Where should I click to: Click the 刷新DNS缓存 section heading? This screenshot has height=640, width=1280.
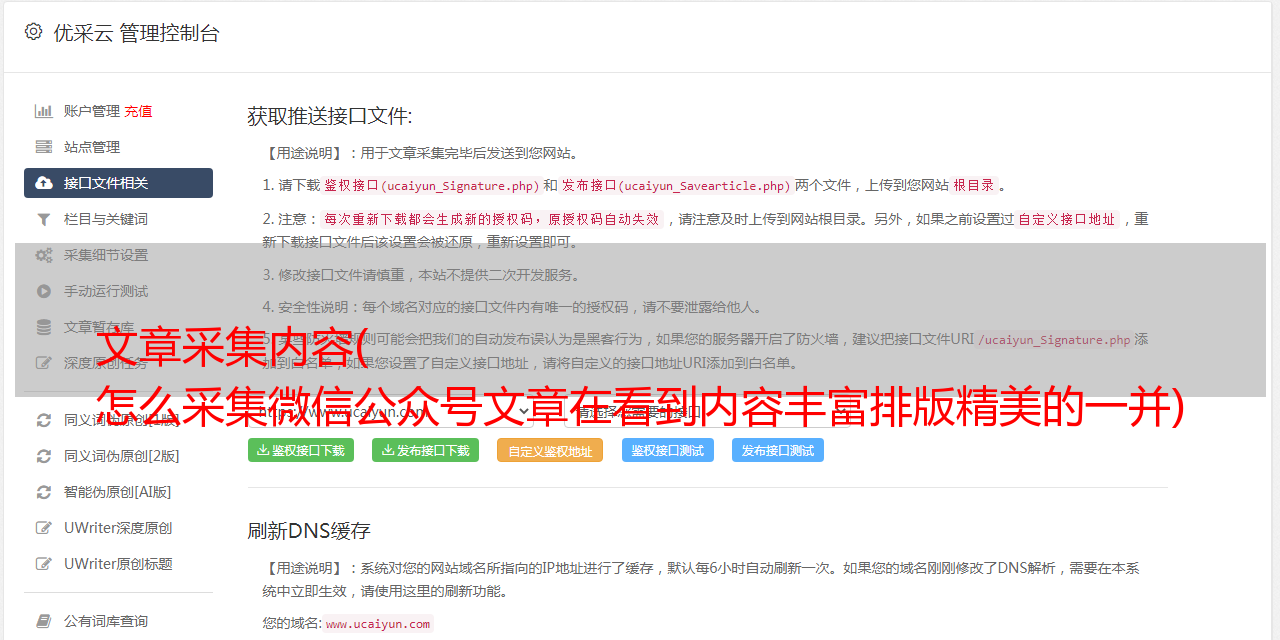[x=309, y=530]
